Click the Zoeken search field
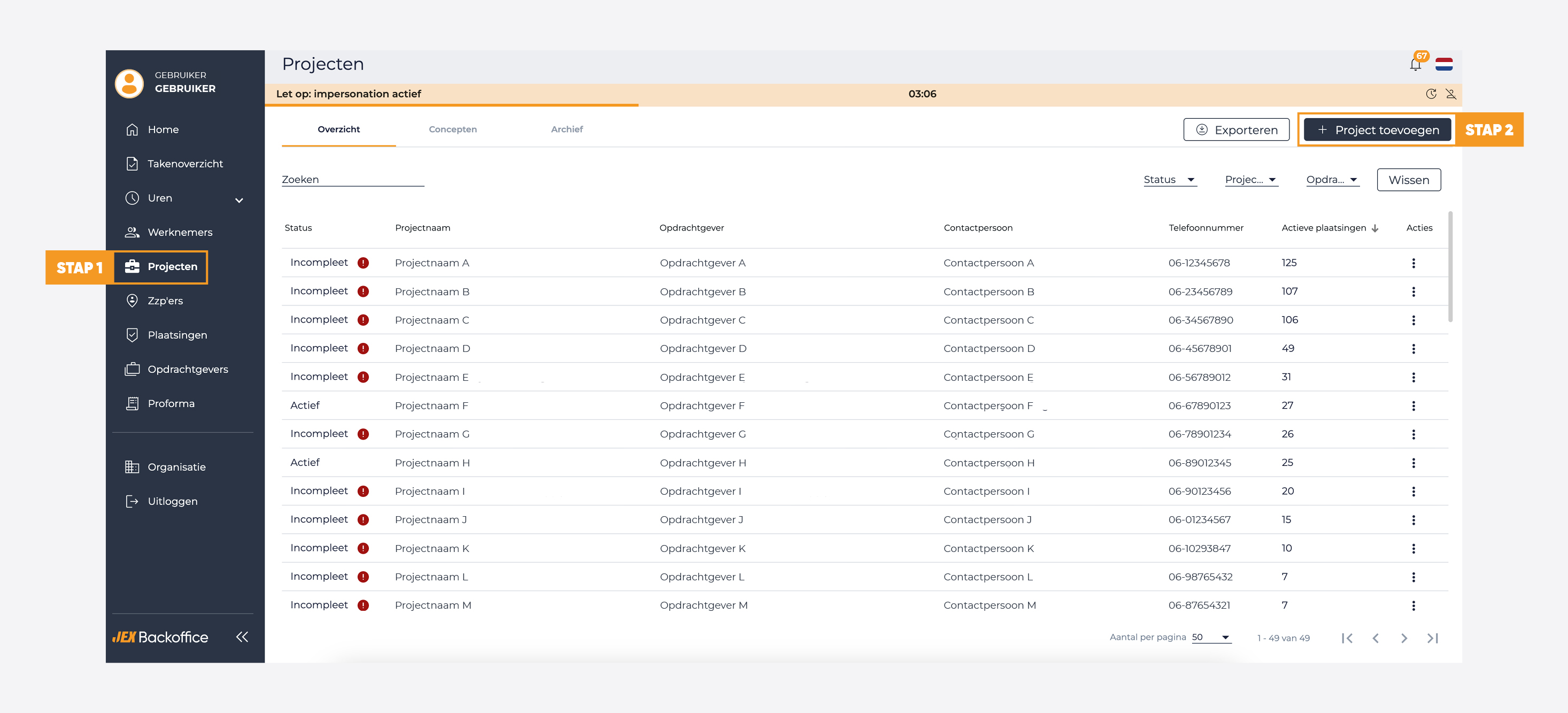The width and height of the screenshot is (1568, 713). (352, 180)
